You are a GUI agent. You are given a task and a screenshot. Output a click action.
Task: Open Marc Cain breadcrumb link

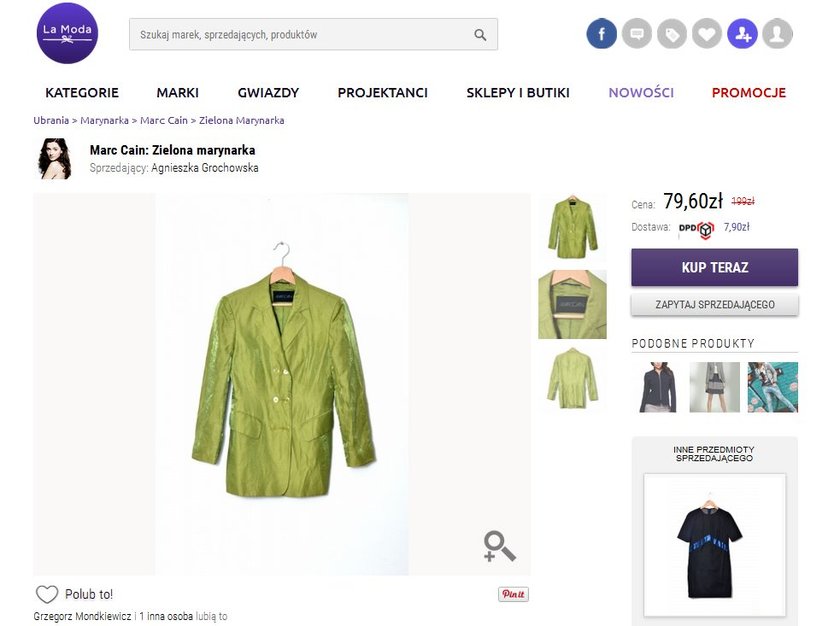162,120
